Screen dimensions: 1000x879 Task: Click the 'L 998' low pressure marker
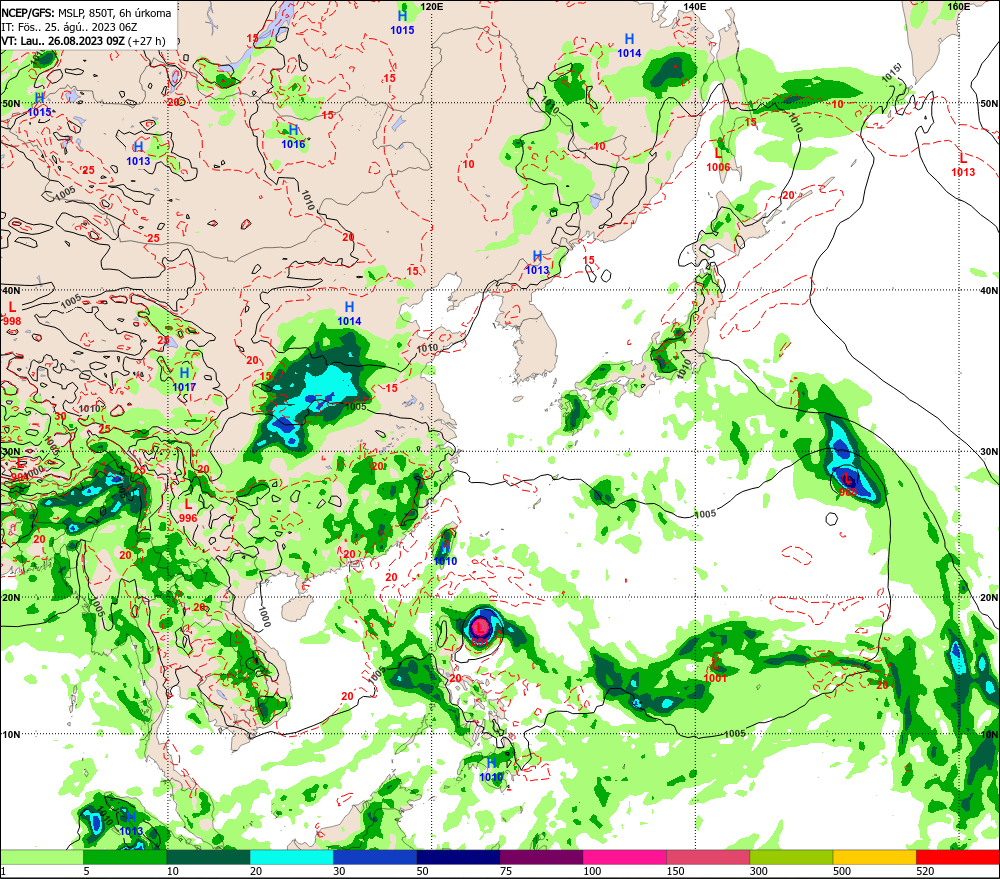(x=11, y=314)
